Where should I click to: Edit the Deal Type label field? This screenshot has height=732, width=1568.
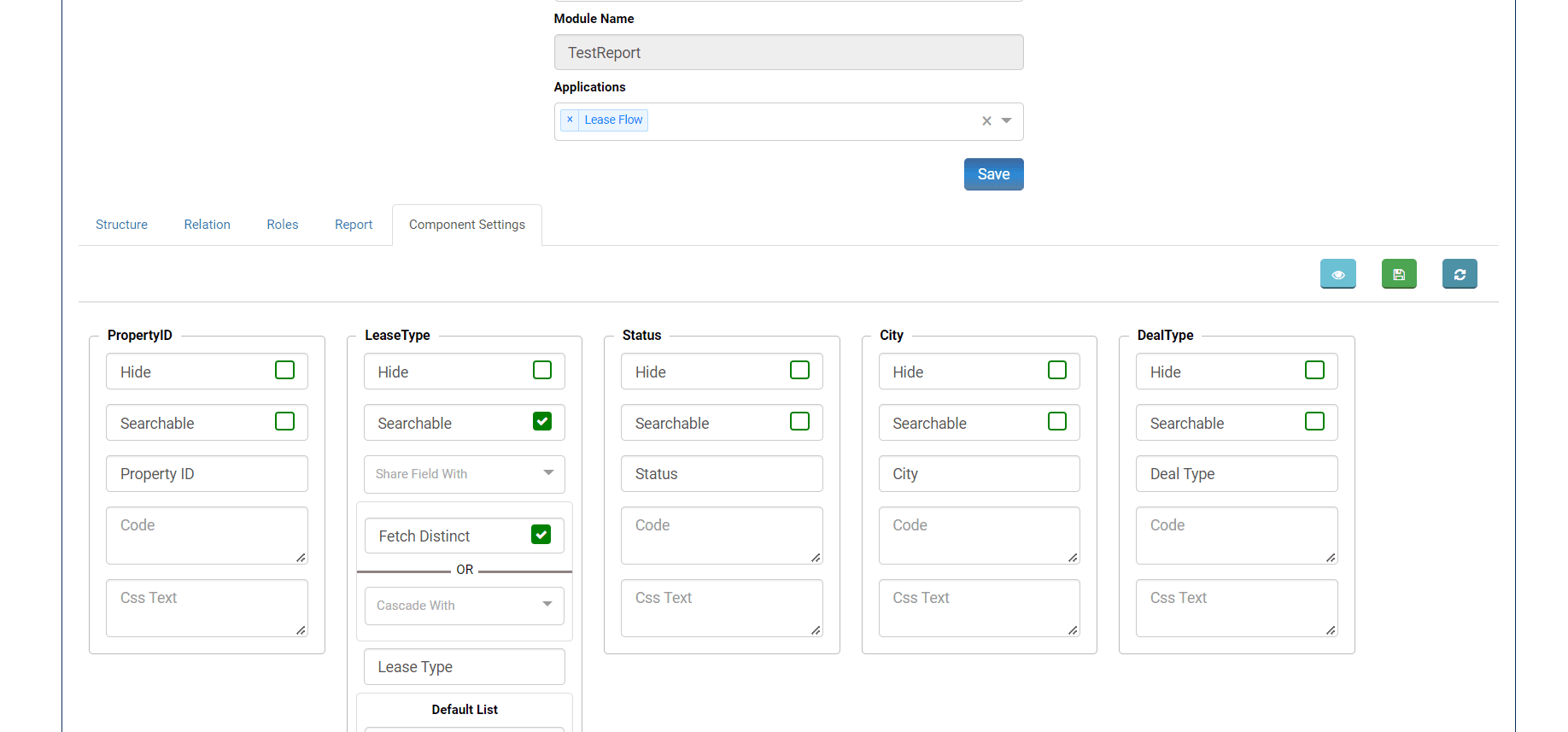[1237, 474]
